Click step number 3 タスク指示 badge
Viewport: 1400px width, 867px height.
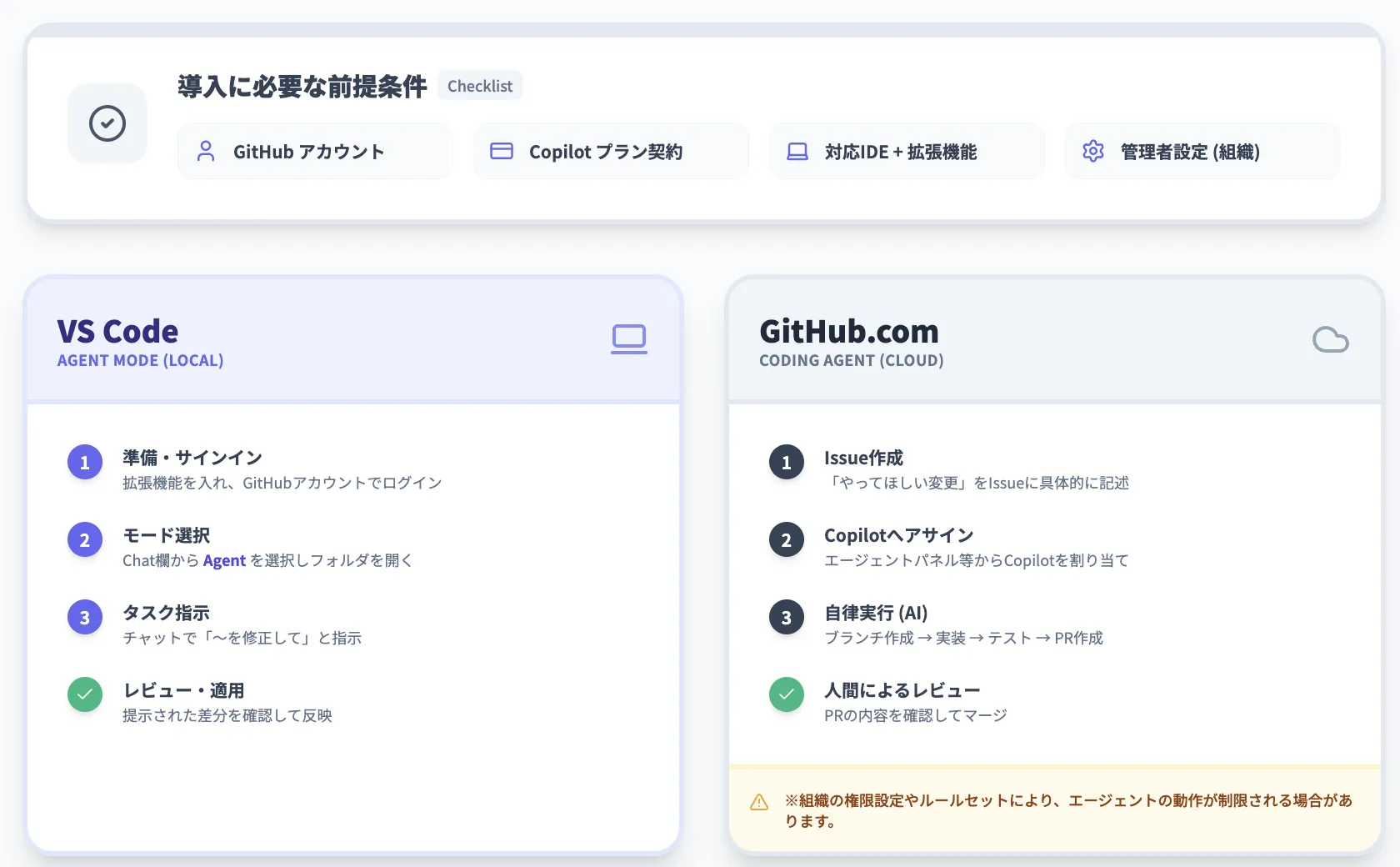[x=84, y=617]
